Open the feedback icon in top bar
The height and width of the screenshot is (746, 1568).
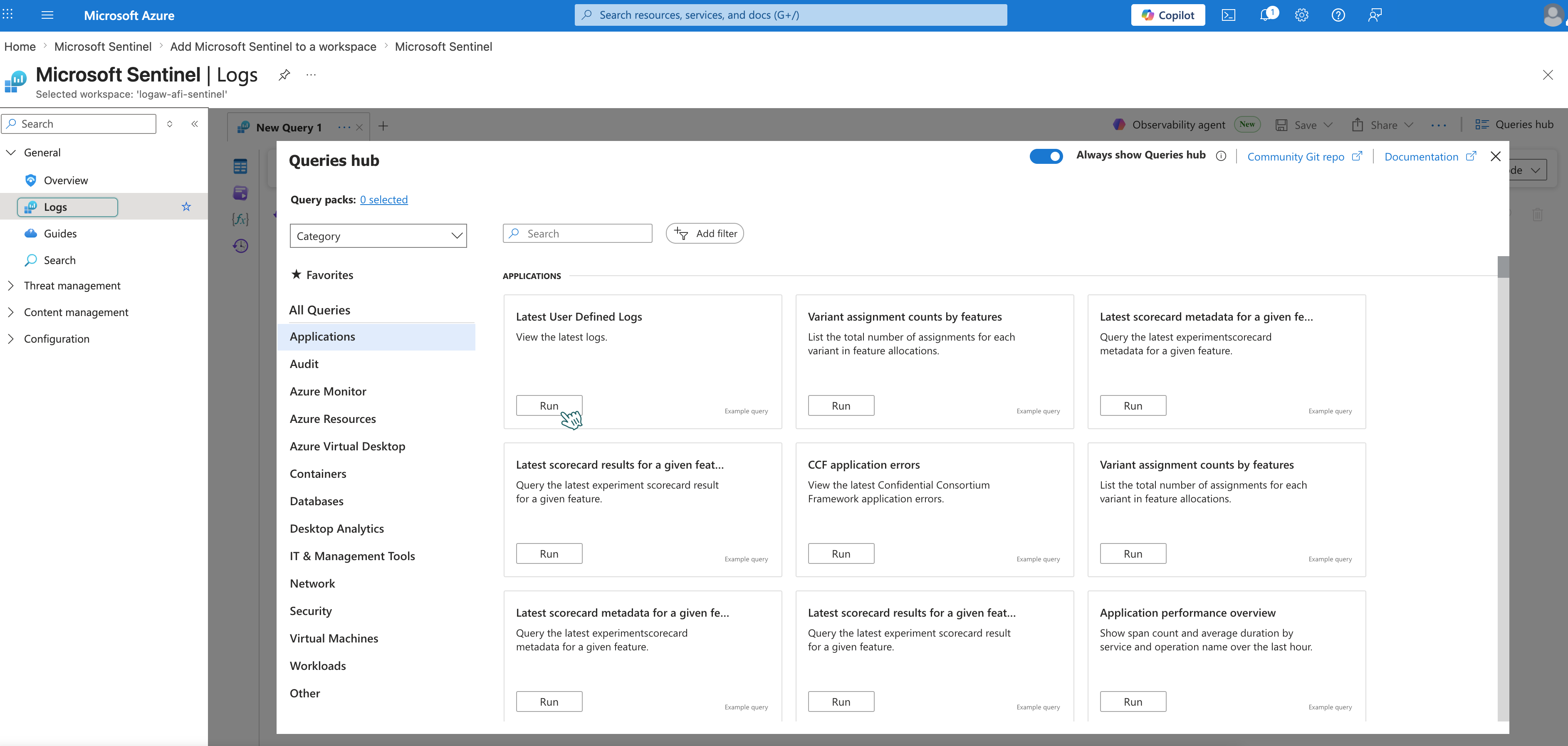[x=1375, y=15]
